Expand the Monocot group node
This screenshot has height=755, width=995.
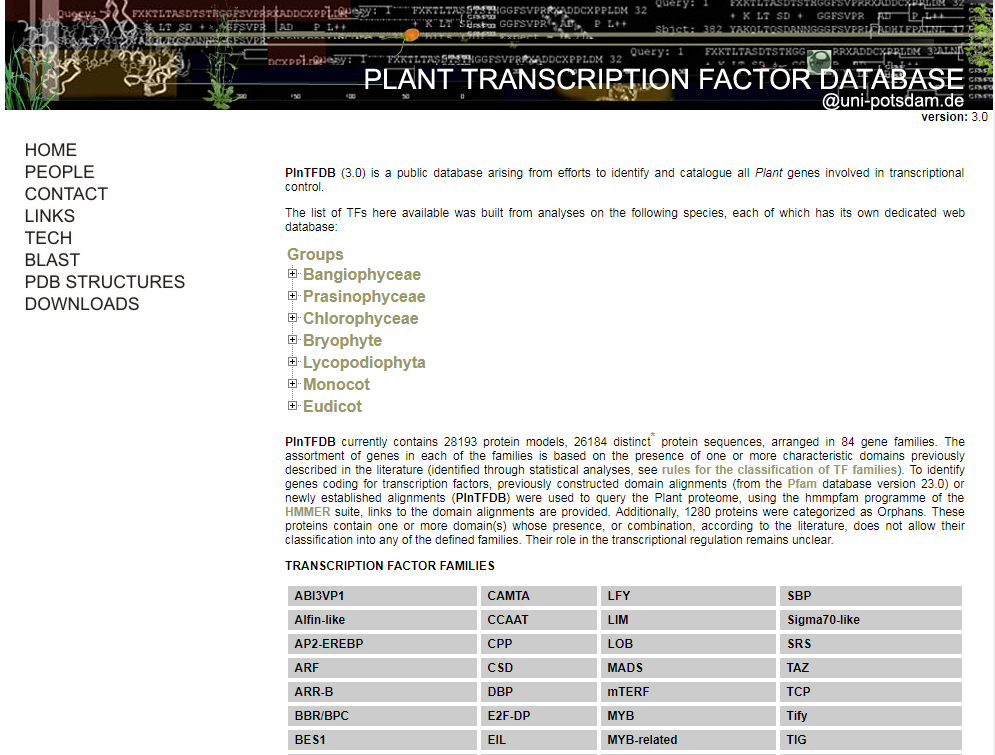coord(292,383)
